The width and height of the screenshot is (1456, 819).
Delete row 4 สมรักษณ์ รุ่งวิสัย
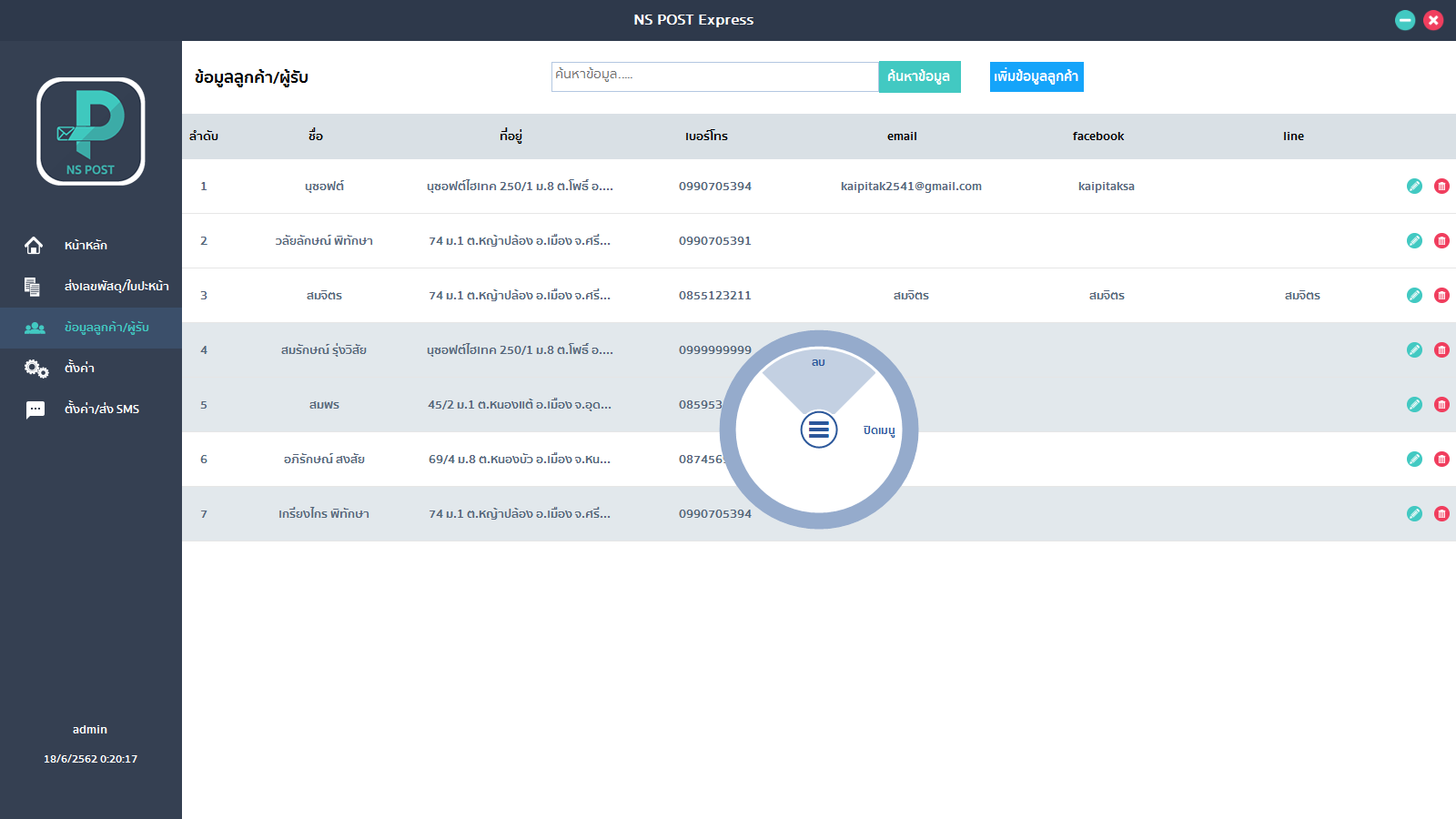1441,349
